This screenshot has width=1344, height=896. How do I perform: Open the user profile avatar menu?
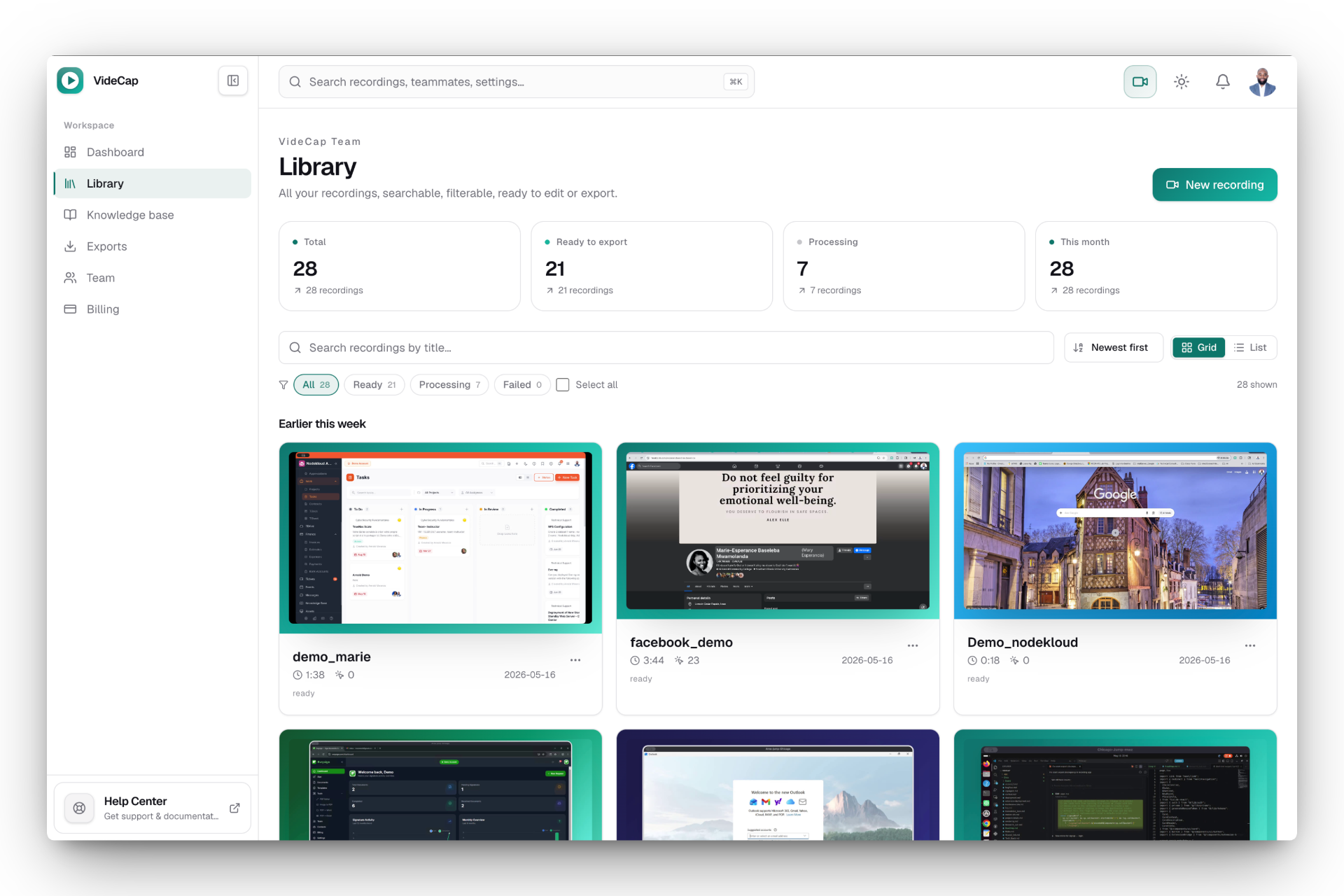pyautogui.click(x=1263, y=82)
